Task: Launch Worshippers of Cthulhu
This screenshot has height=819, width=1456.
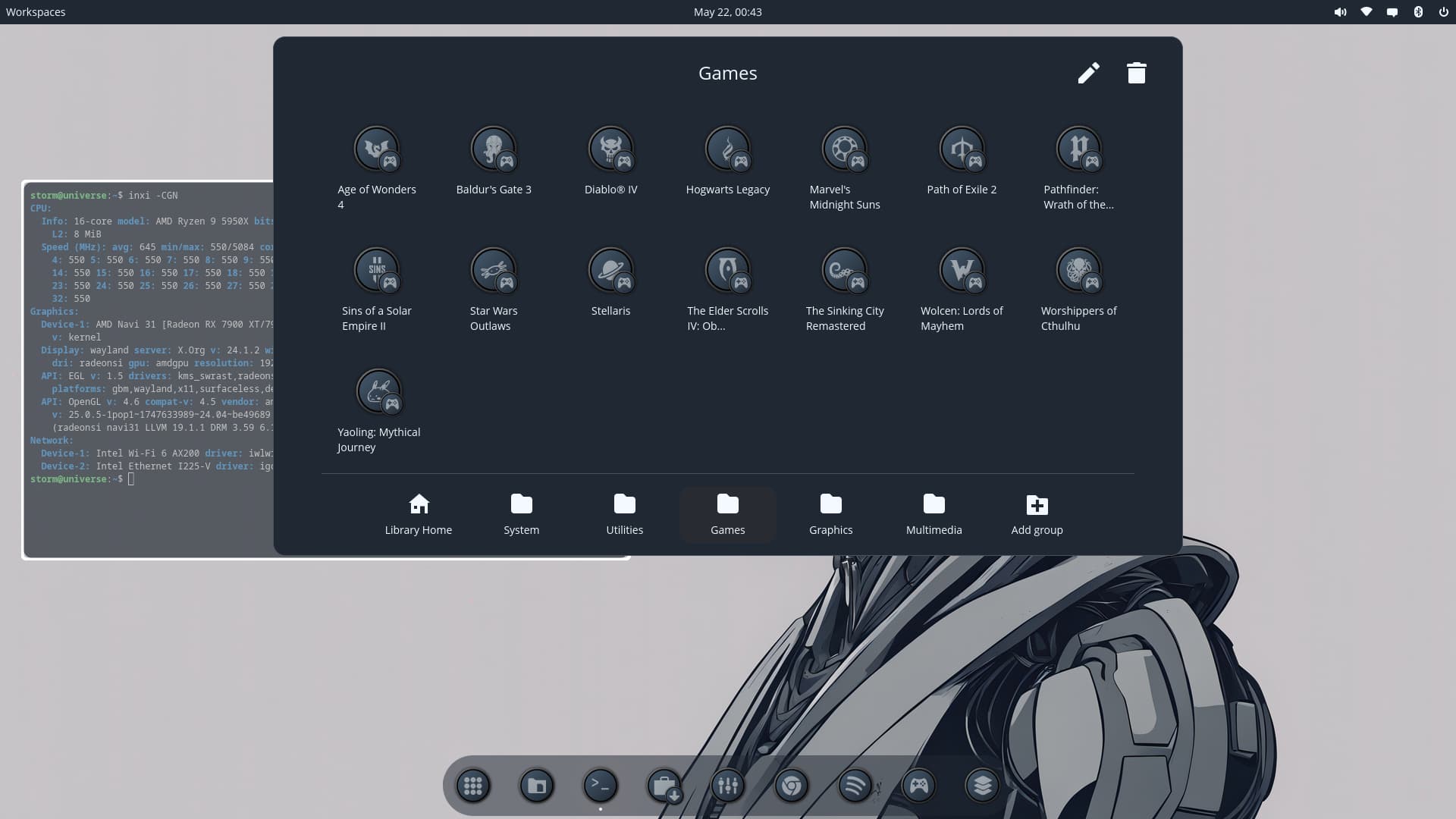Action: [1078, 271]
